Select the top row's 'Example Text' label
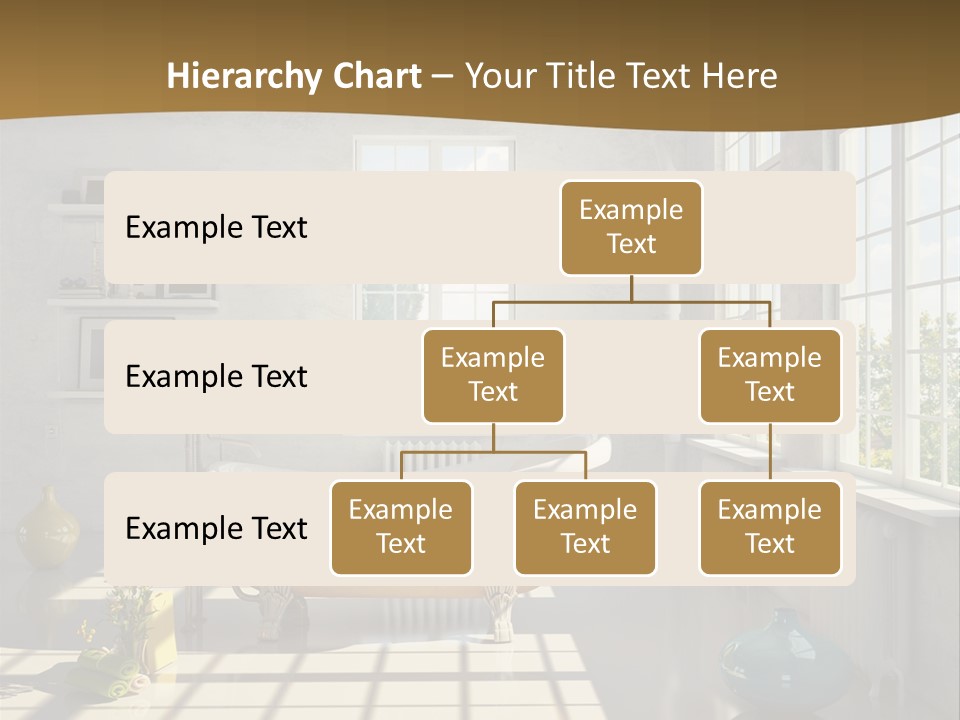This screenshot has width=960, height=720. coord(216,228)
